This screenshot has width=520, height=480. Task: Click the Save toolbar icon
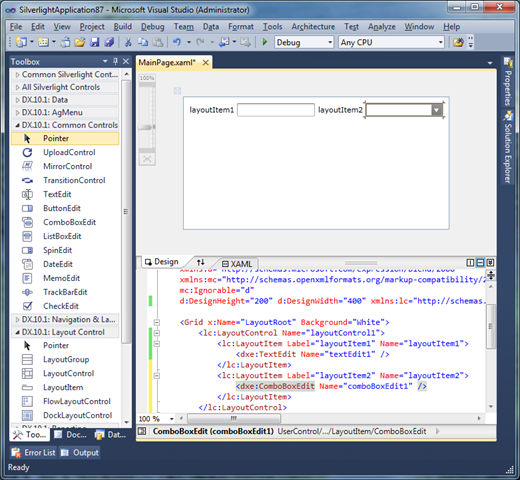95,42
